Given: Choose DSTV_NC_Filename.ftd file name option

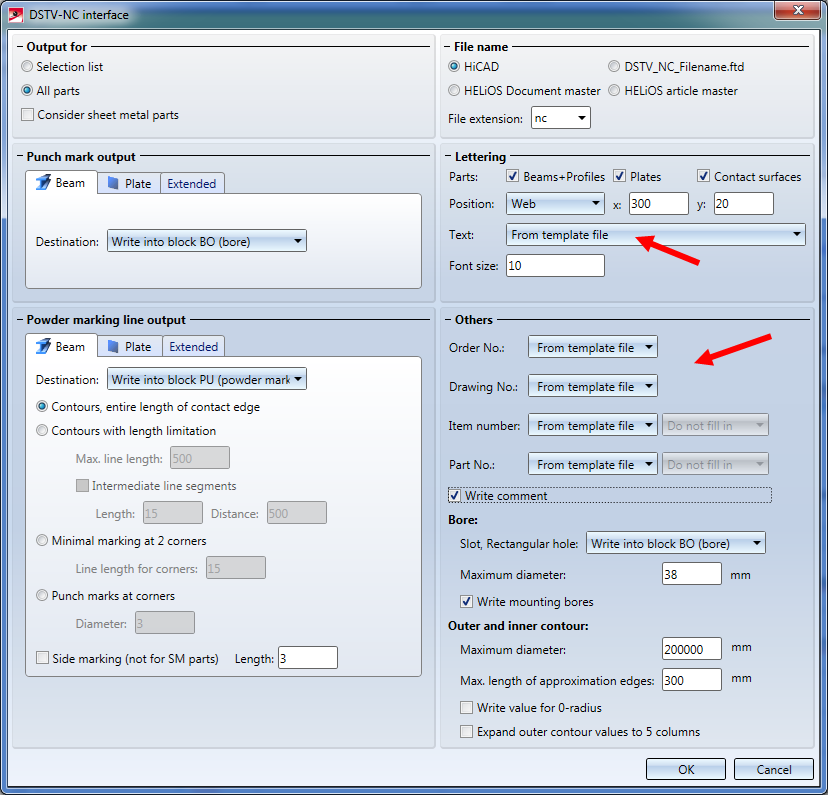Looking at the screenshot, I should pyautogui.click(x=614, y=67).
